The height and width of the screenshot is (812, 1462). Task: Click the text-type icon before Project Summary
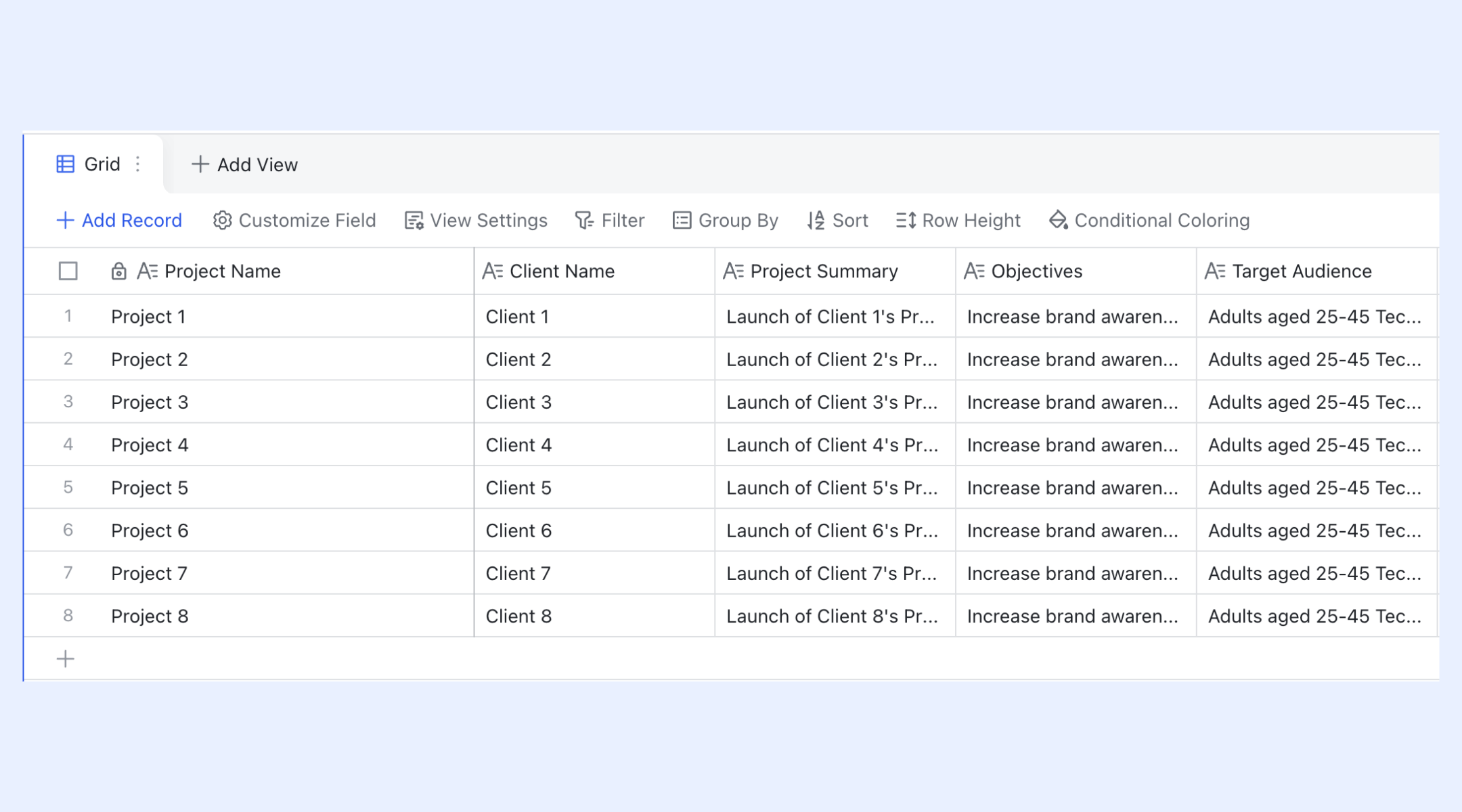pyautogui.click(x=734, y=271)
